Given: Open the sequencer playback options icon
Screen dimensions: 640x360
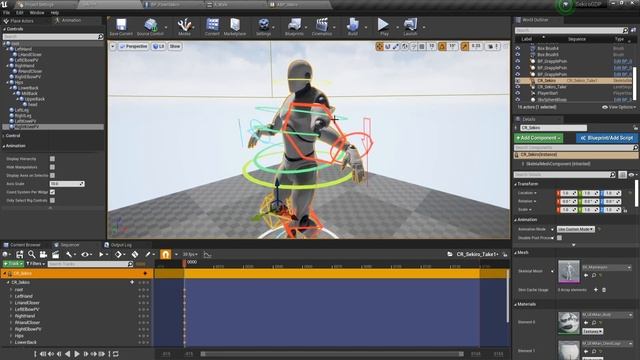Looking at the screenshot, I should pos(101,254).
